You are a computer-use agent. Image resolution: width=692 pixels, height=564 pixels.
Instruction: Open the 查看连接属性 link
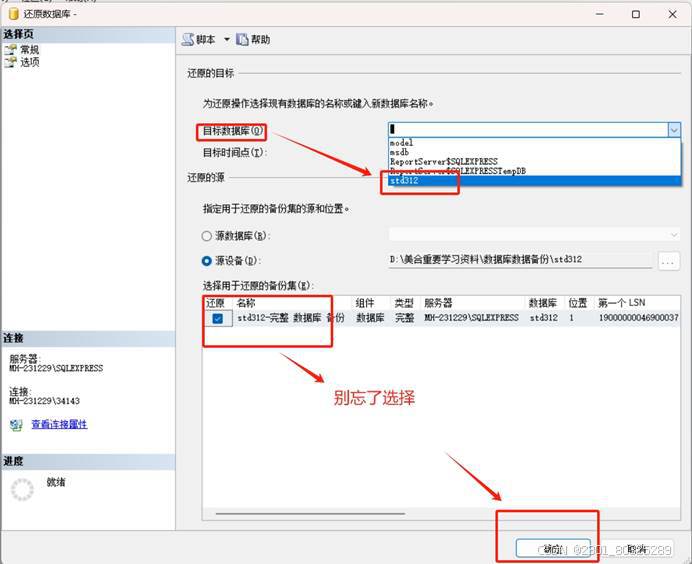(x=59, y=425)
